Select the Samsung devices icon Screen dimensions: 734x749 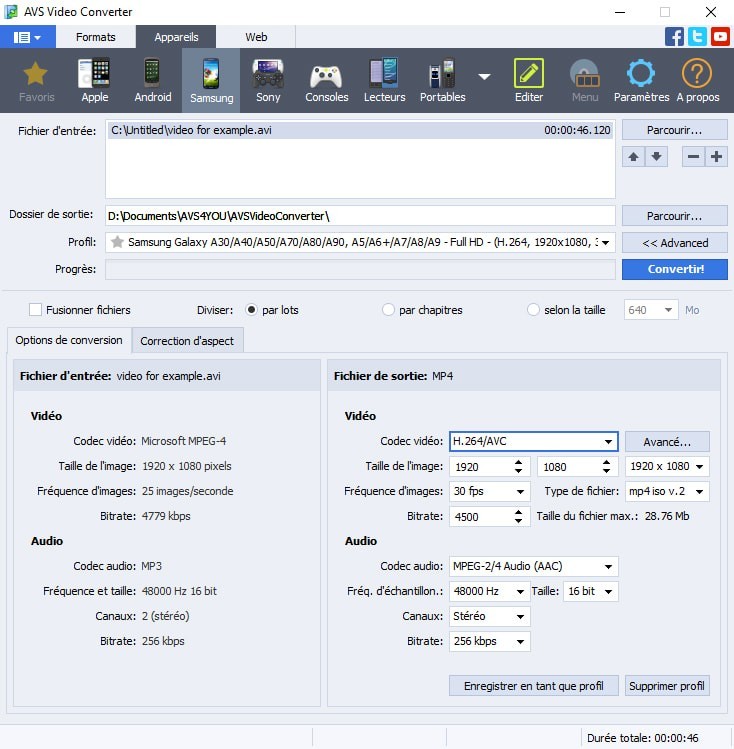[211, 80]
